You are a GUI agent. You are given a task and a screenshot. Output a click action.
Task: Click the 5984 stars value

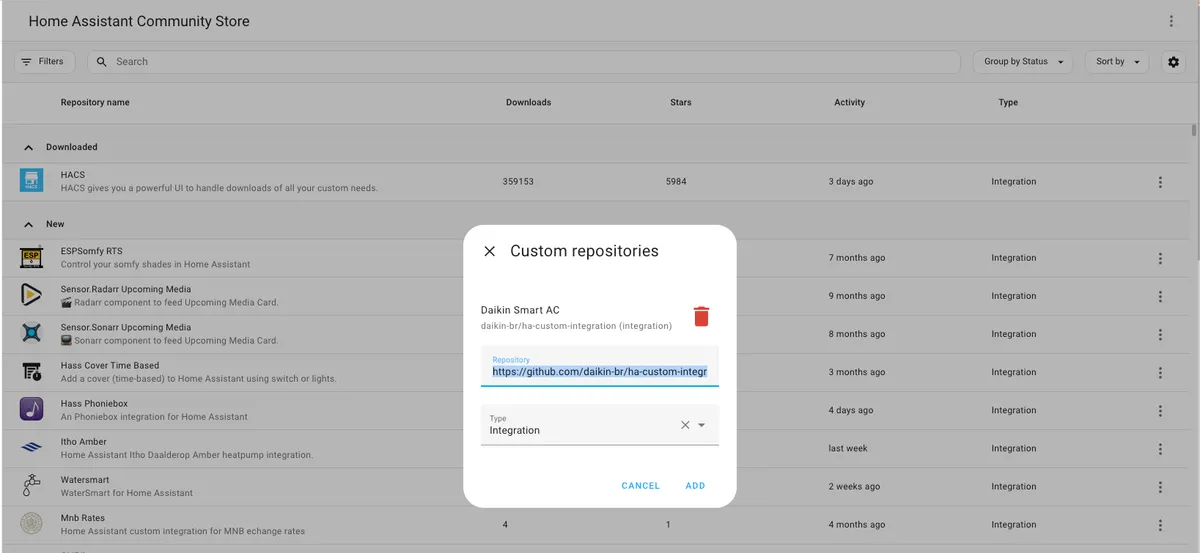tap(676, 182)
